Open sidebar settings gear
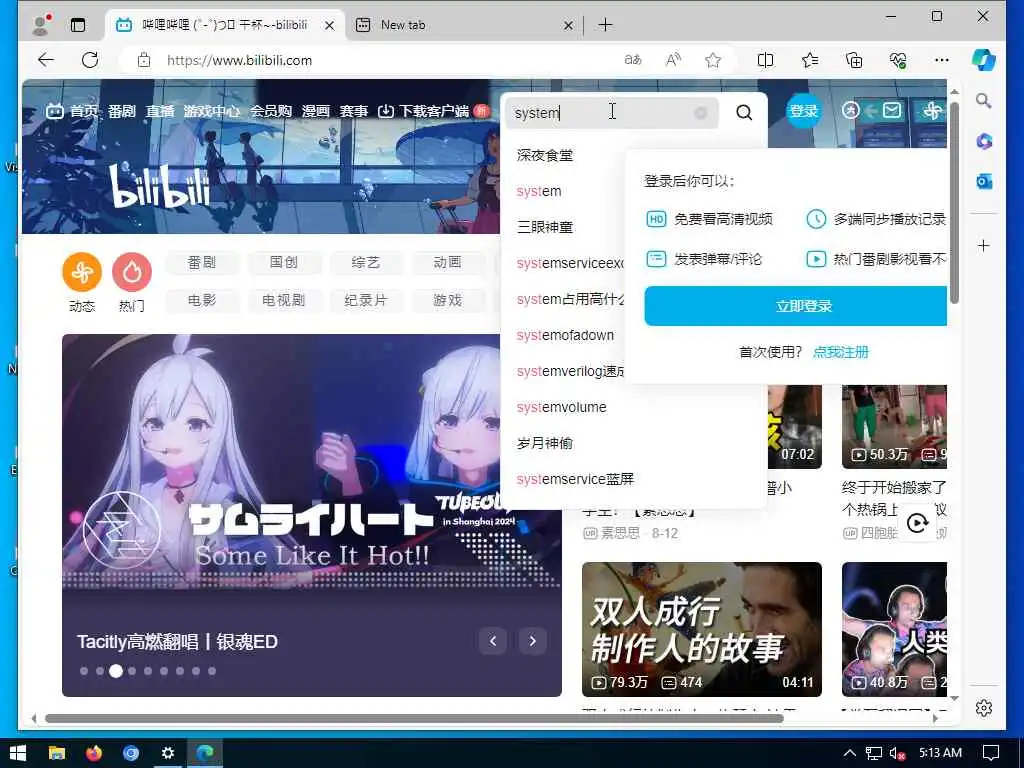Viewport: 1024px width, 768px height. [x=984, y=707]
